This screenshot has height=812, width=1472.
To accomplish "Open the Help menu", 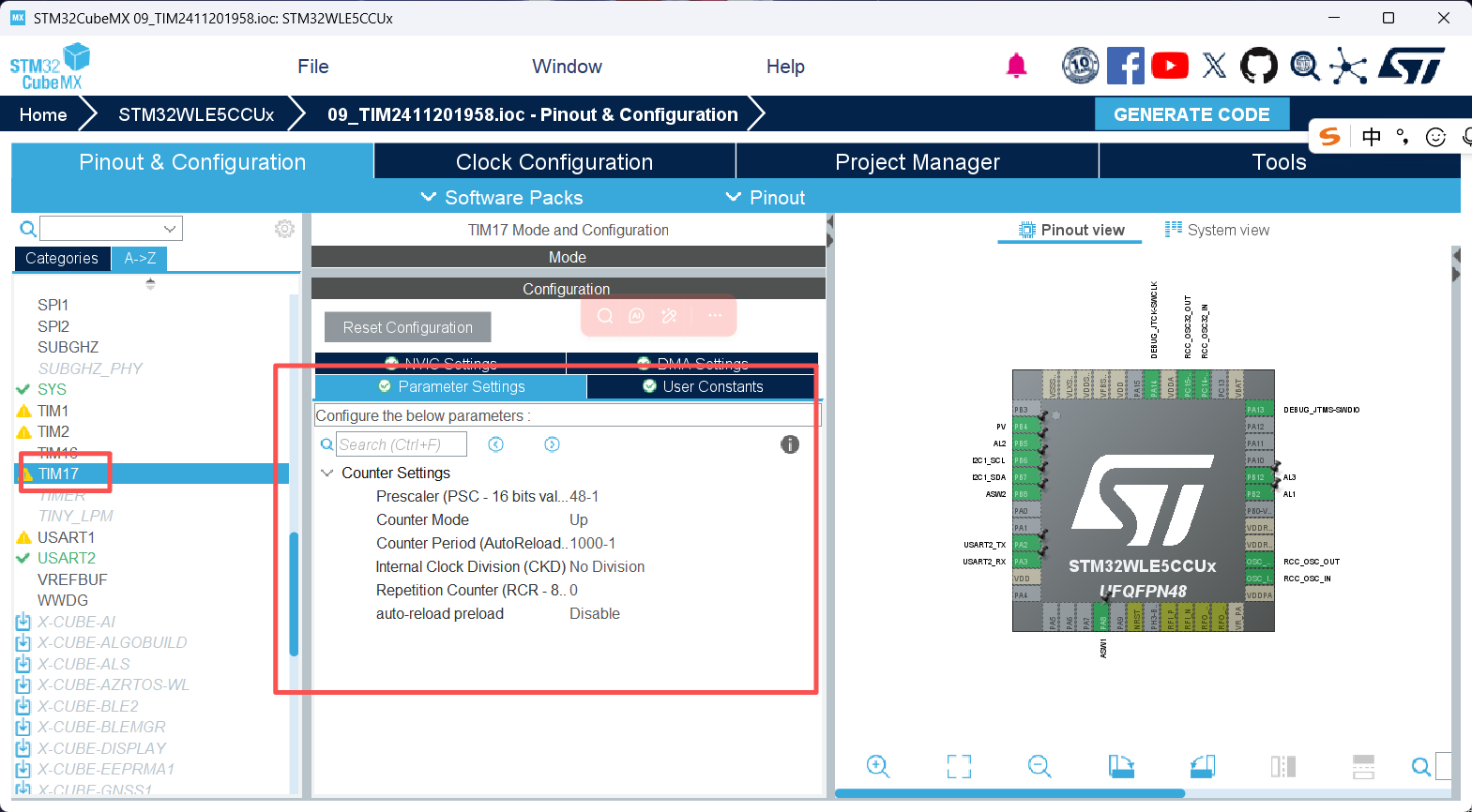I will point(785,67).
